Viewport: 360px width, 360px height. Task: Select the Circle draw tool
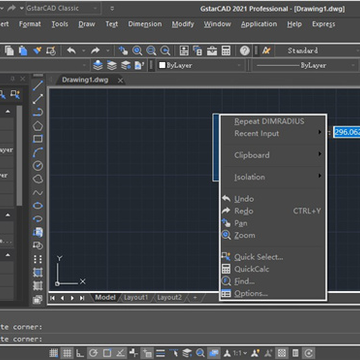pos(38,166)
